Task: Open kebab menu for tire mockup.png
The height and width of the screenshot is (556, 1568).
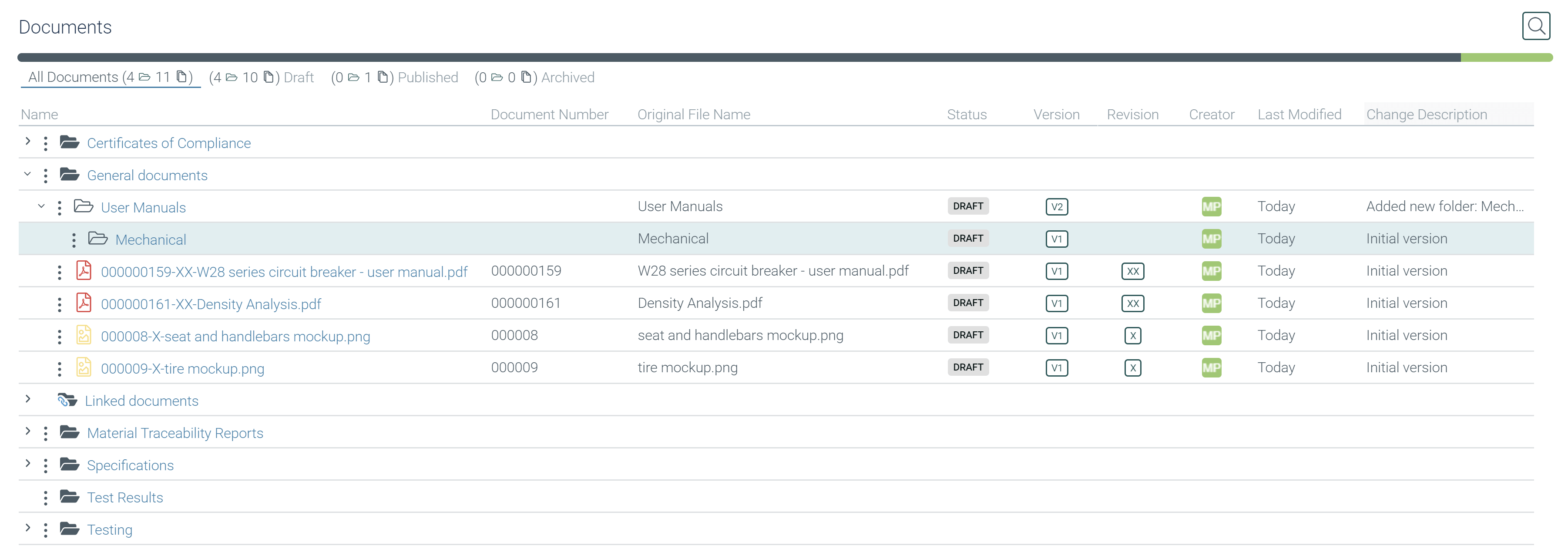Action: coord(60,369)
